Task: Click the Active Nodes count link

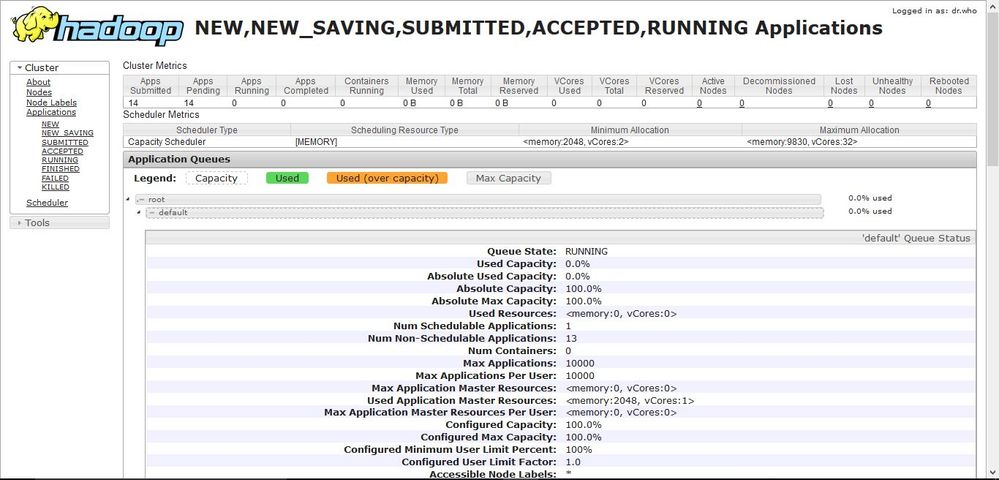Action: coord(700,103)
